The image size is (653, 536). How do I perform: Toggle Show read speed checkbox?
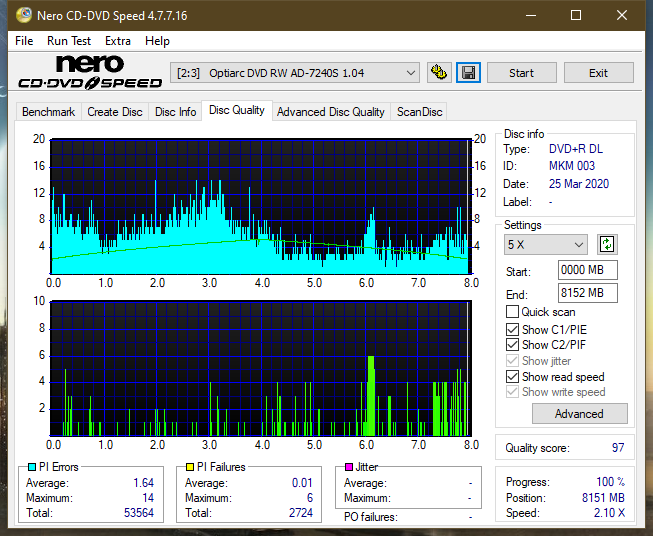[512, 376]
